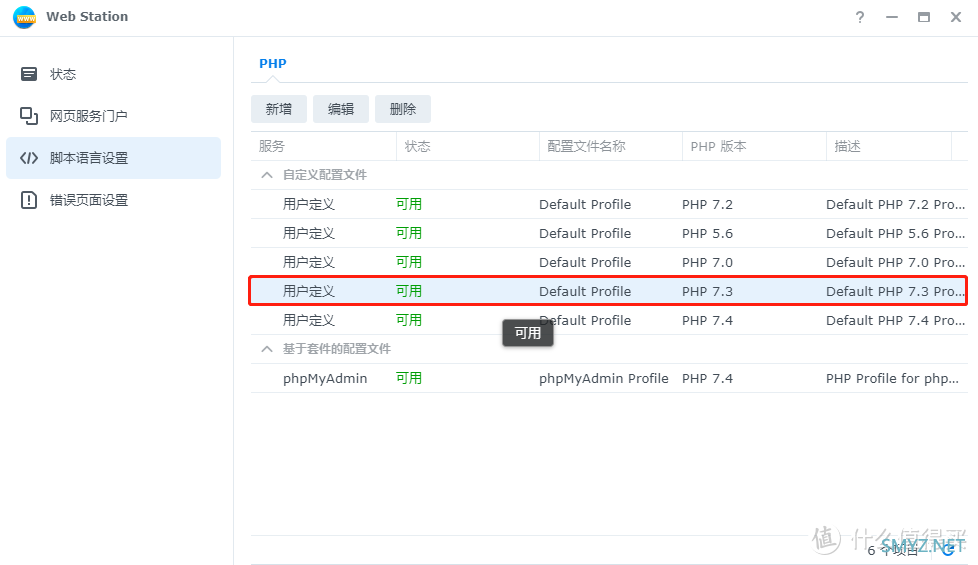Sort by the 配置文件名称 column header
The image size is (978, 565).
[x=611, y=147]
